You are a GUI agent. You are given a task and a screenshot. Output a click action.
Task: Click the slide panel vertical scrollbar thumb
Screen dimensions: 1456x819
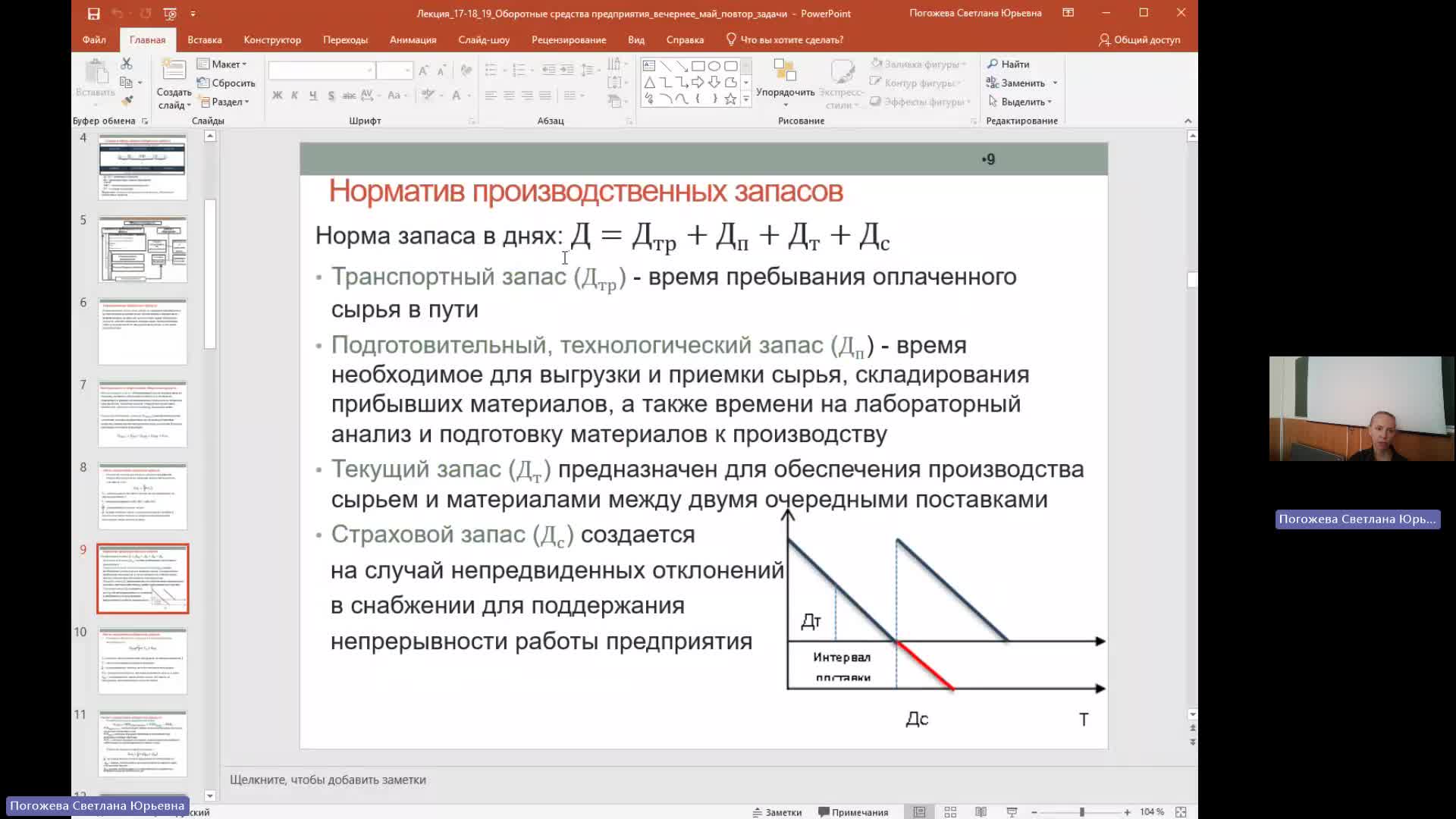210,274
